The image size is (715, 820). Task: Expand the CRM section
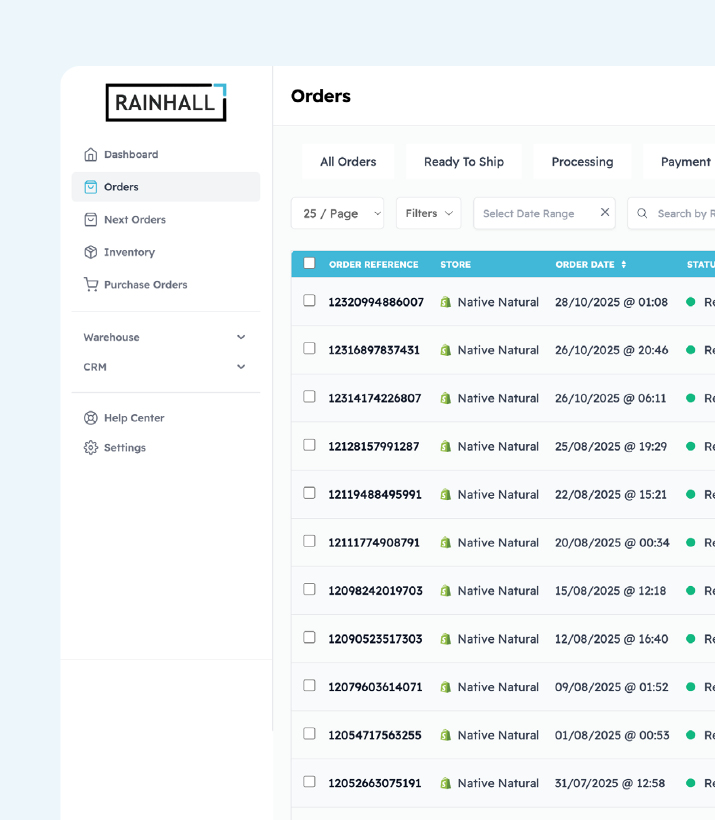tap(165, 367)
